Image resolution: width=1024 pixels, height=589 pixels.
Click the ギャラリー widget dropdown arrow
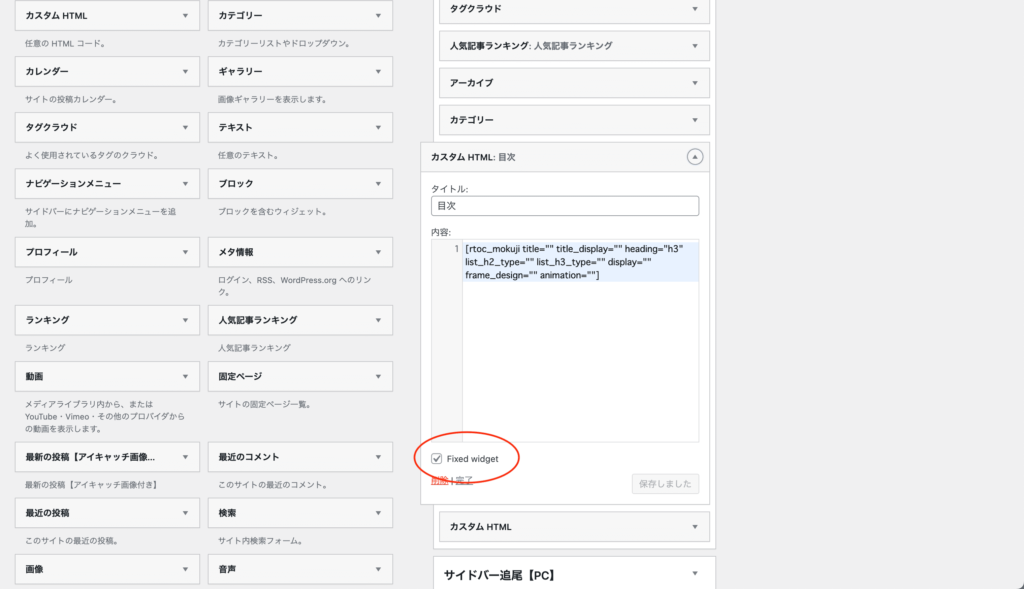tap(377, 72)
